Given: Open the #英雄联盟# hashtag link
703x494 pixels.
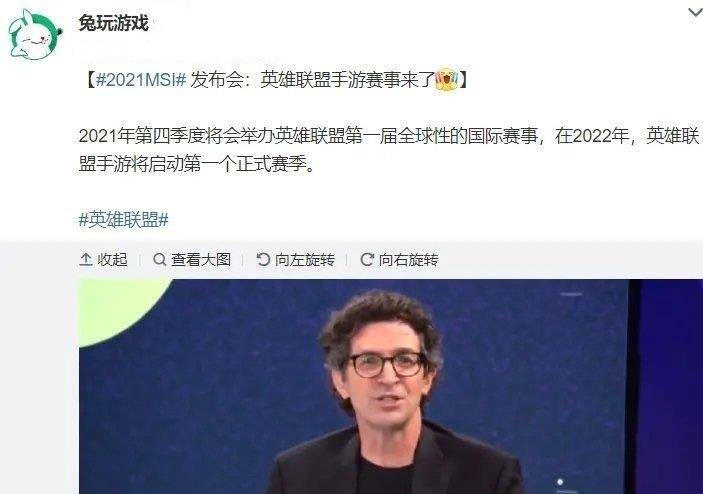Looking at the screenshot, I should (x=123, y=220).
